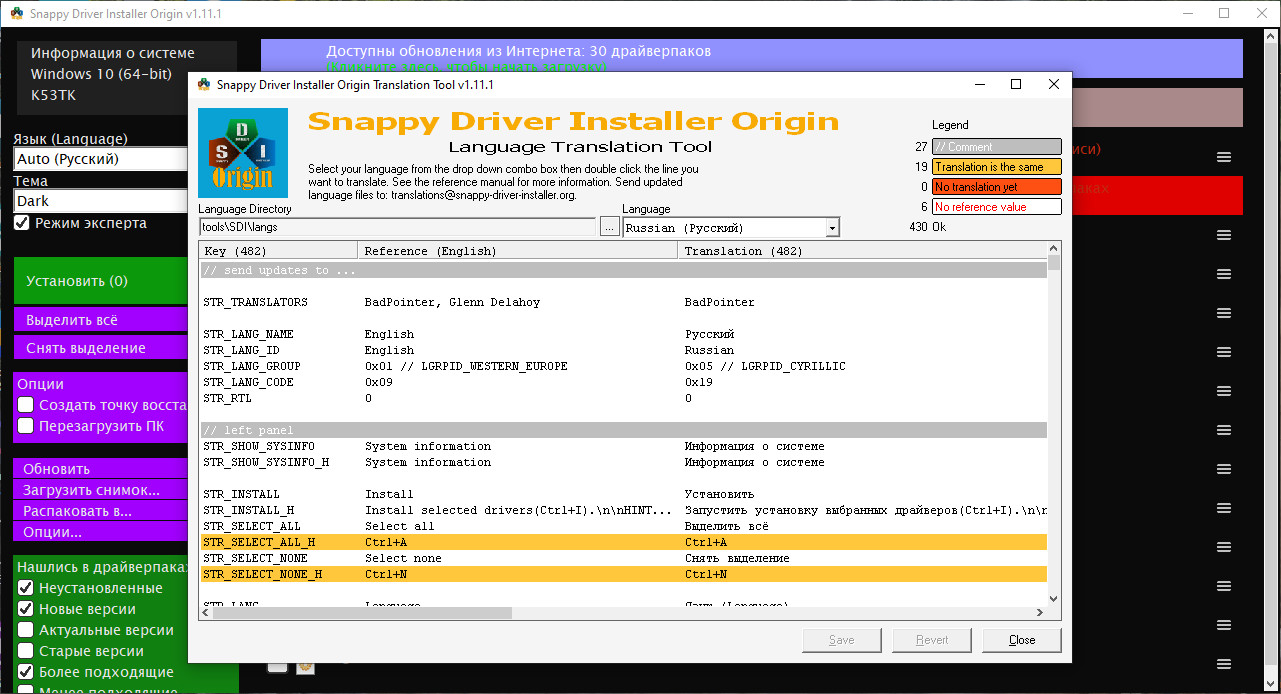Click the Translation Tool title bar app icon
1281x694 pixels.
pos(204,85)
